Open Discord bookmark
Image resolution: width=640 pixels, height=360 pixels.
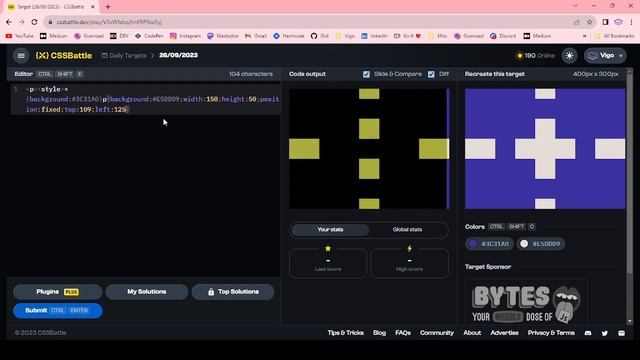pyautogui.click(x=503, y=36)
